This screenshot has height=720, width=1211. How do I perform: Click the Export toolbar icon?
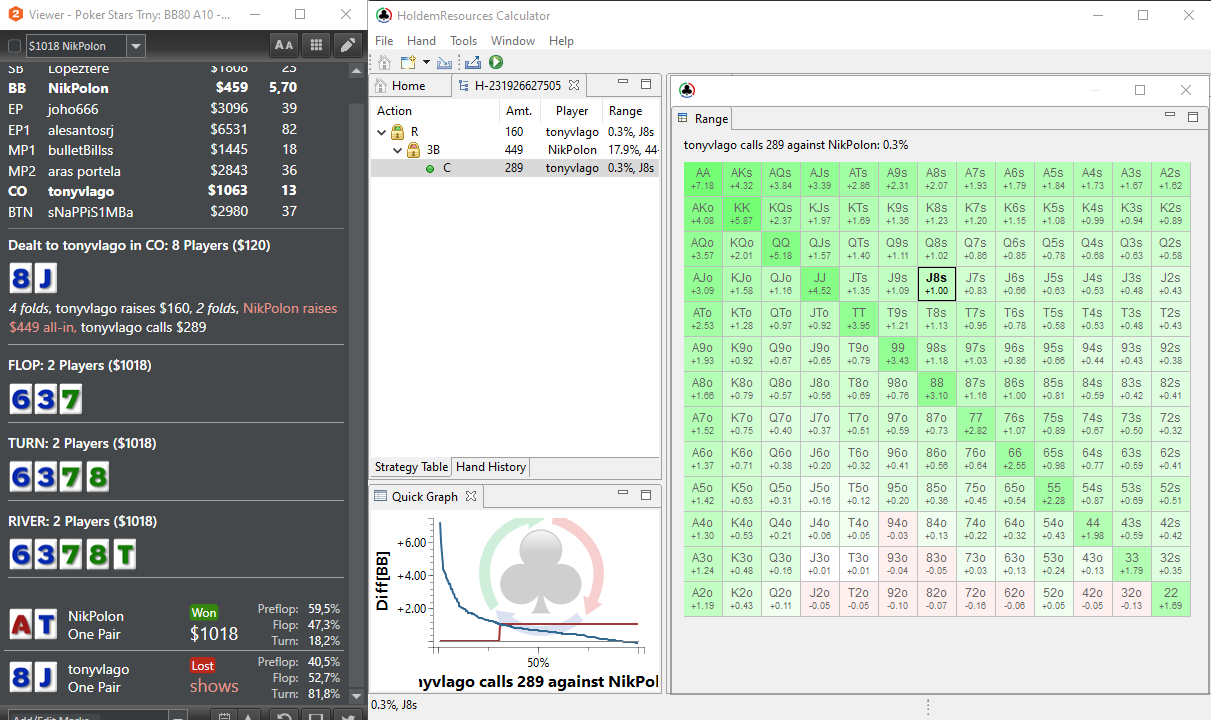(473, 63)
